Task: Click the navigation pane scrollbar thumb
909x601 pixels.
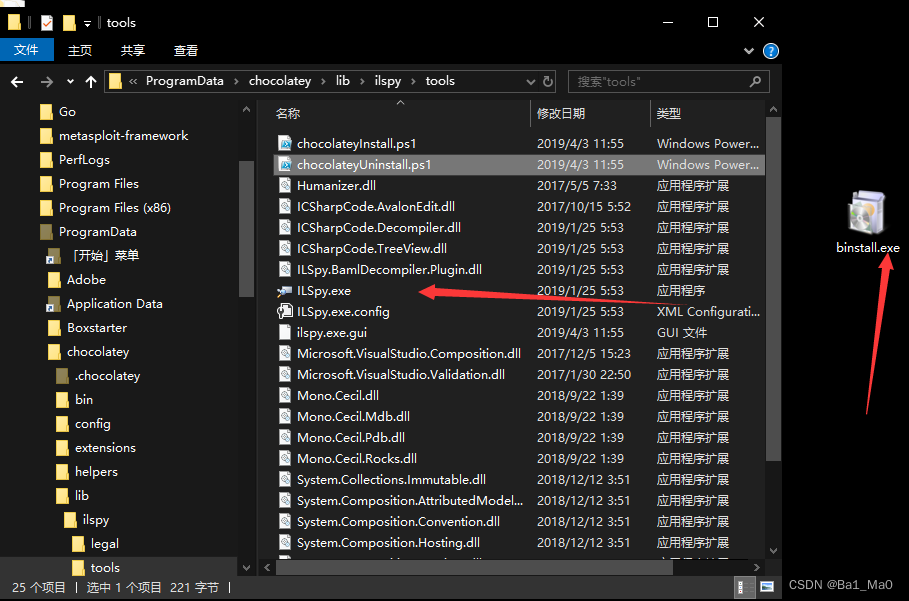Action: click(x=246, y=229)
